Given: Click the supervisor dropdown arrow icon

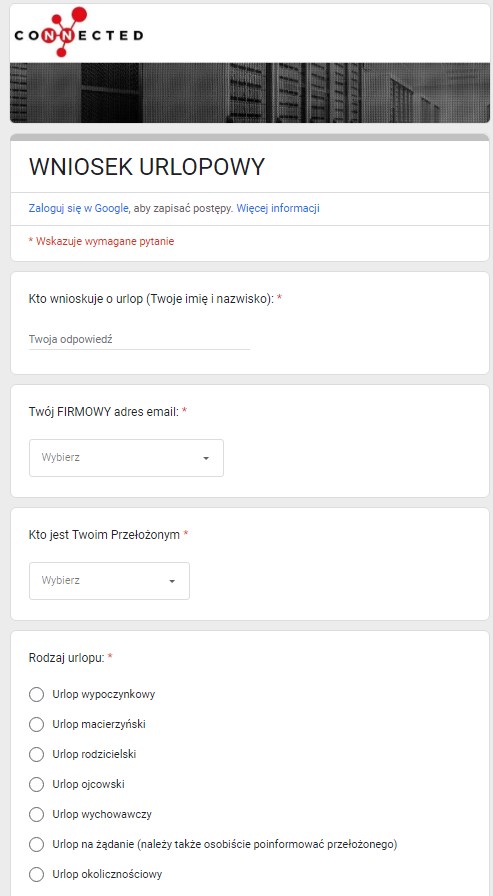Looking at the screenshot, I should 171,582.
